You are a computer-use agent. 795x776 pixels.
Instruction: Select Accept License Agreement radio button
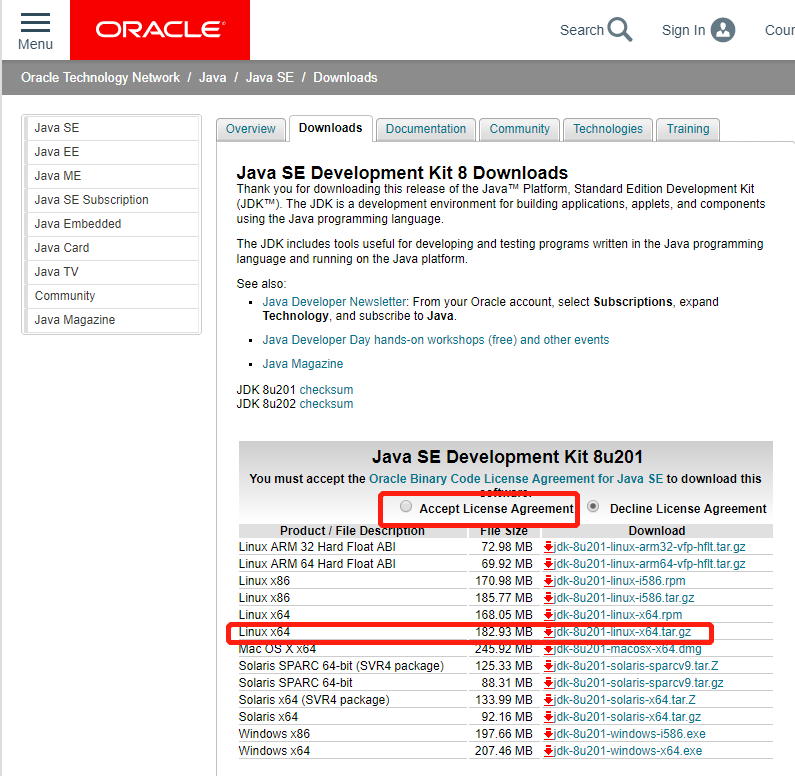[x=406, y=506]
